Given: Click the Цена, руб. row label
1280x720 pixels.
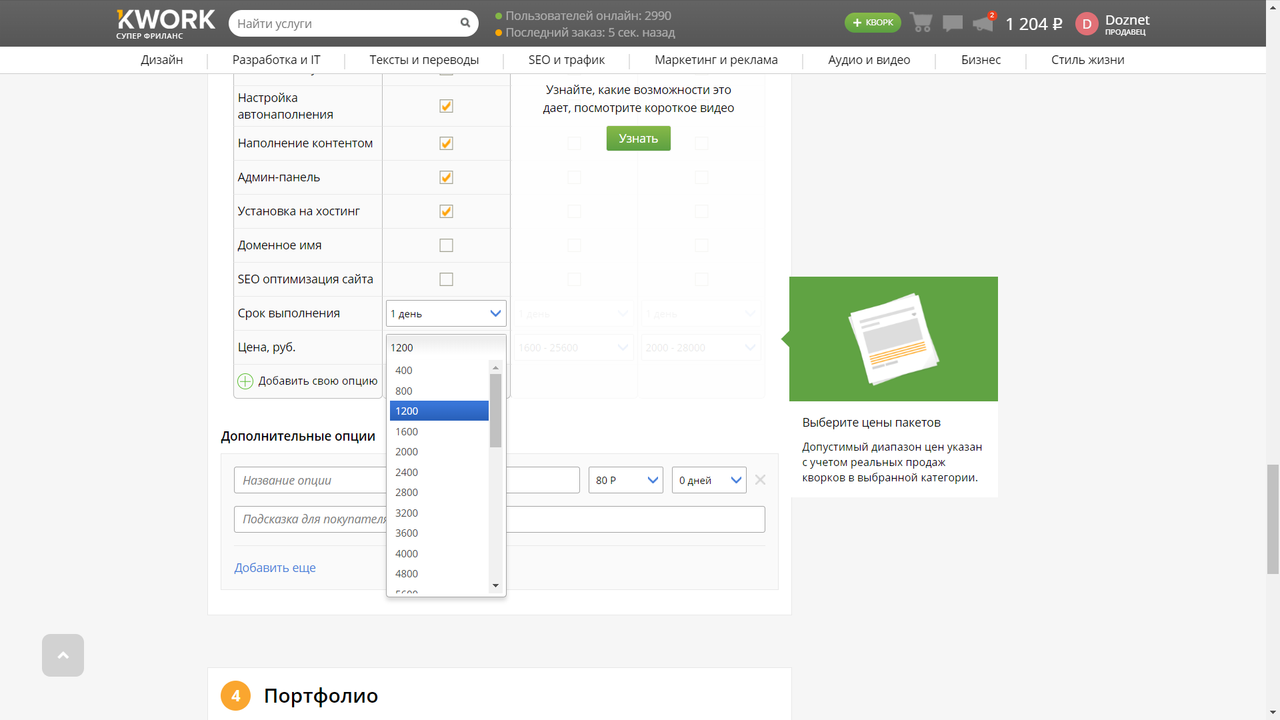Looking at the screenshot, I should (267, 347).
